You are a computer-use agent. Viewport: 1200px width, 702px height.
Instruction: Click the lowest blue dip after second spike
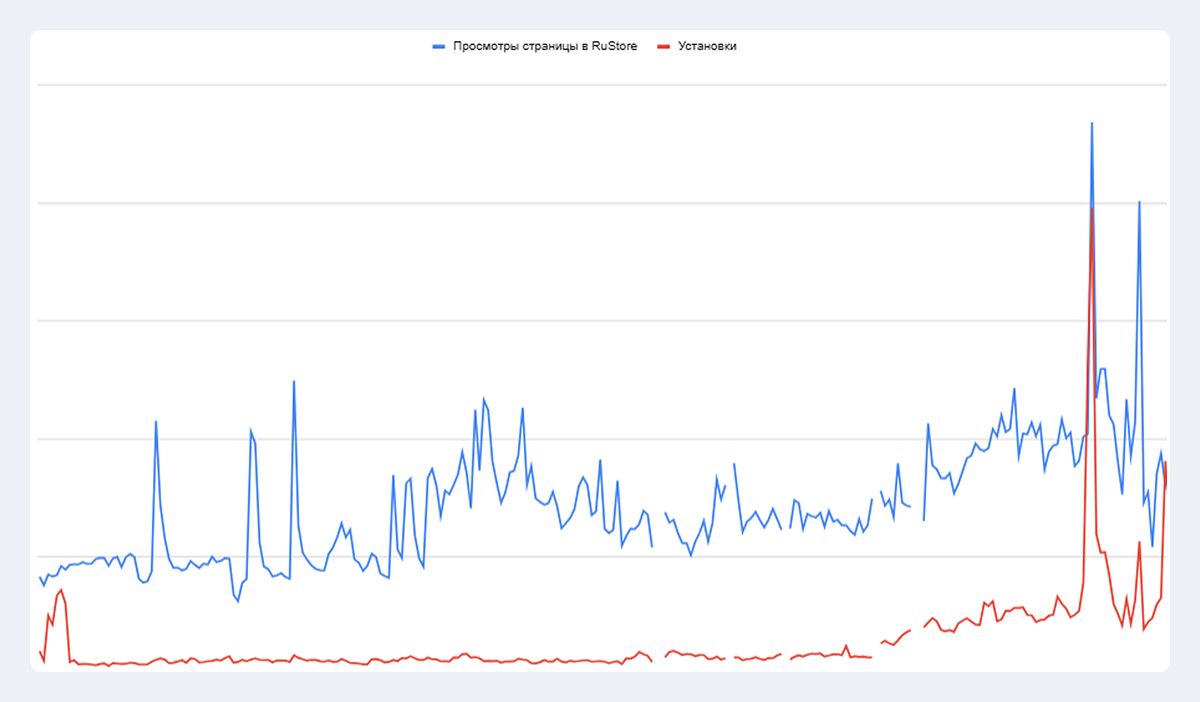237,601
